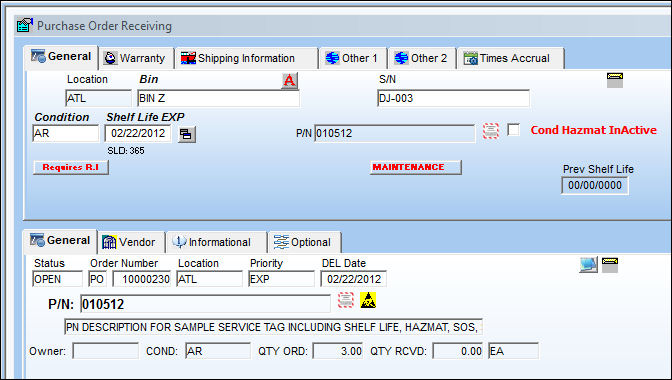Click the order panel Location field ATL
The width and height of the screenshot is (672, 380).
tap(210, 279)
